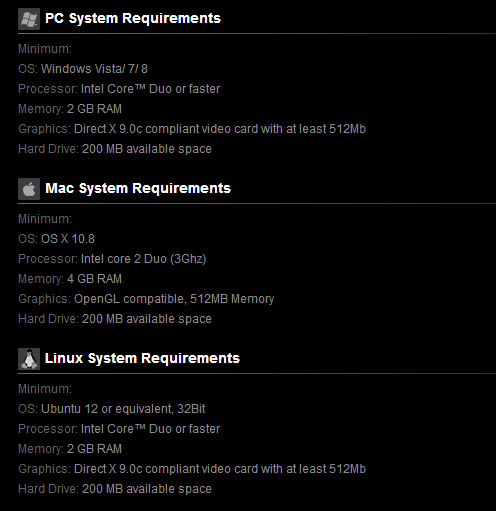This screenshot has width=496, height=511.
Task: Select the PC System Requirements heading
Action: [x=133, y=18]
